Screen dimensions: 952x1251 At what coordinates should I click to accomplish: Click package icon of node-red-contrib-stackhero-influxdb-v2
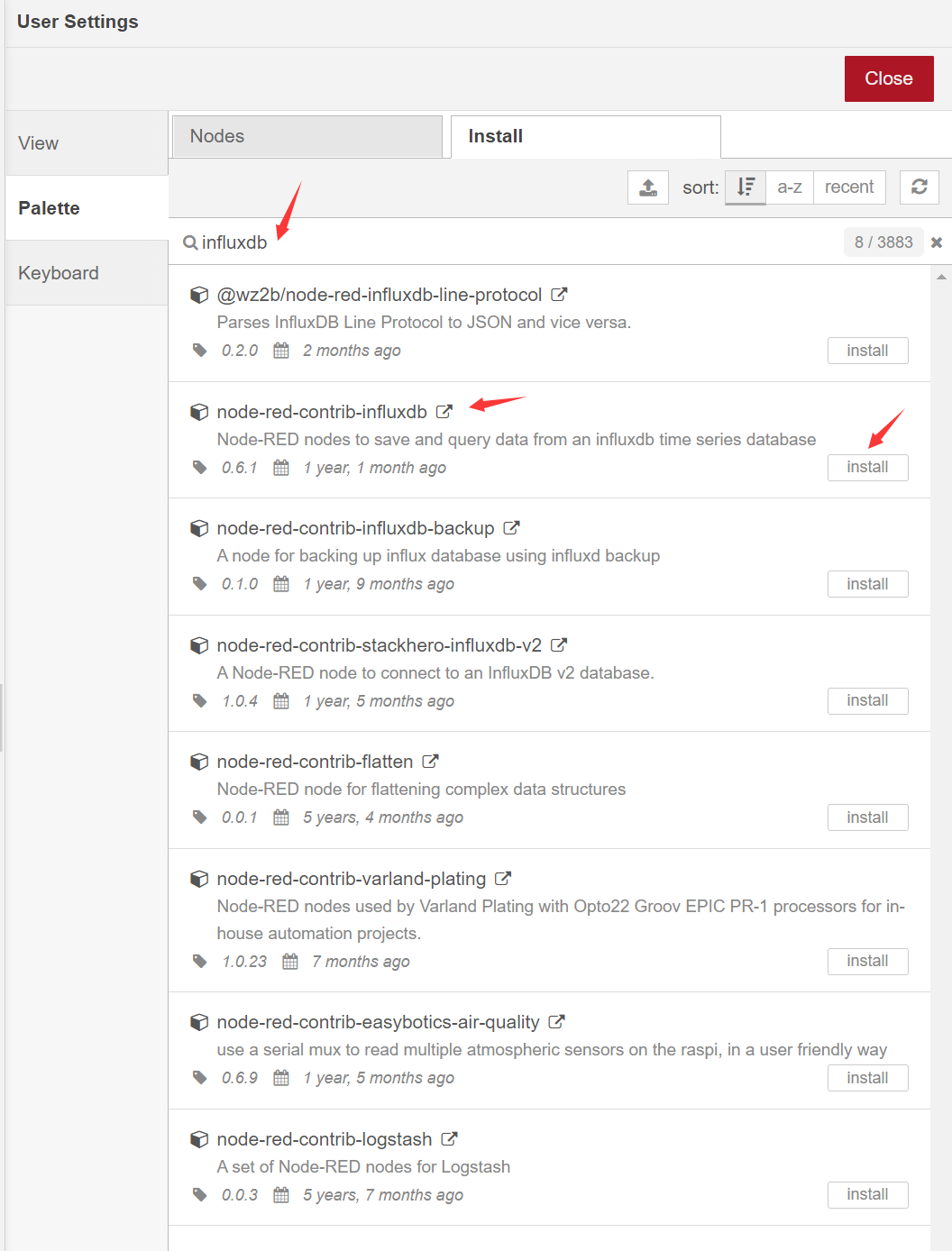199,645
